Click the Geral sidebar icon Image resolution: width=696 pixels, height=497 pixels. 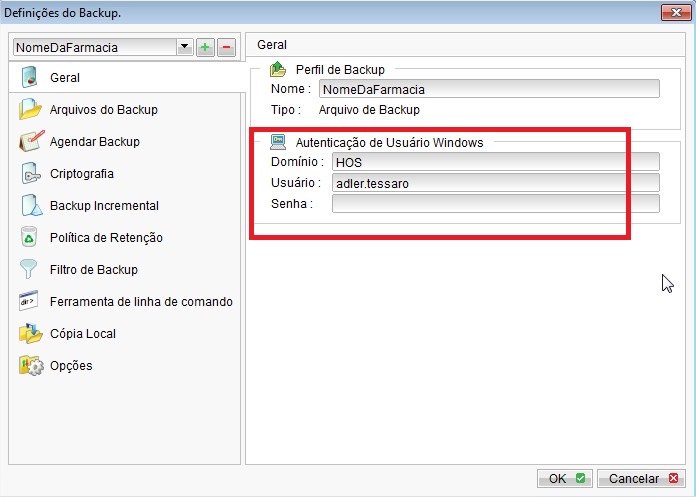[30, 78]
